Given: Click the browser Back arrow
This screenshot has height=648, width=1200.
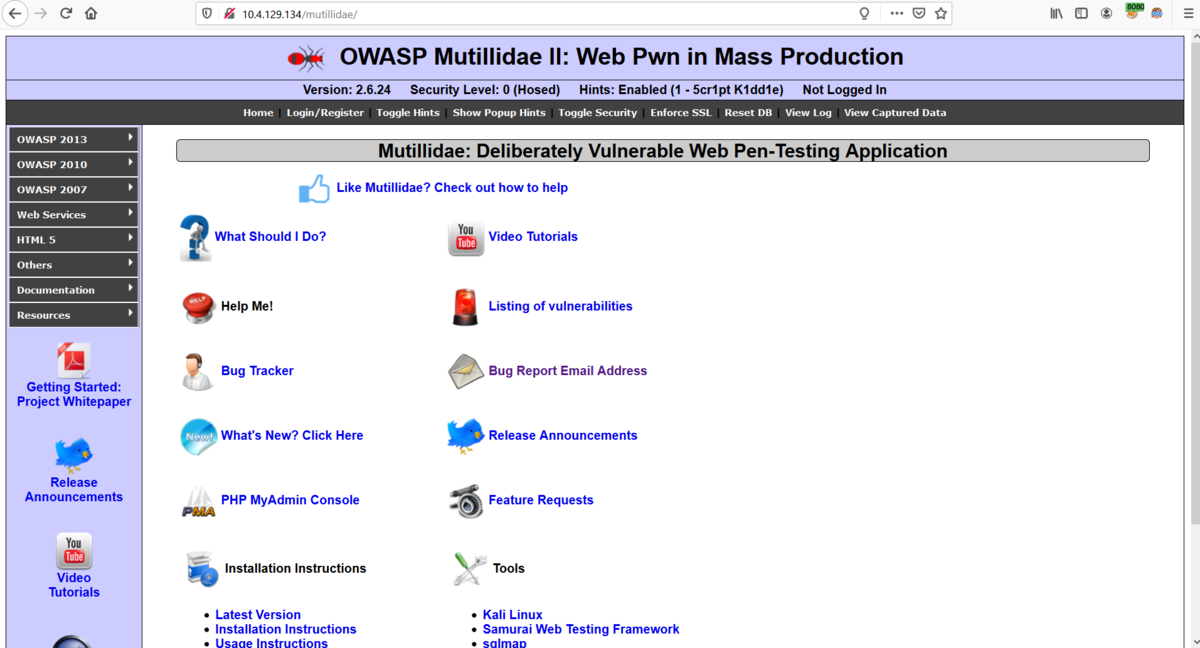Looking at the screenshot, I should point(15,13).
